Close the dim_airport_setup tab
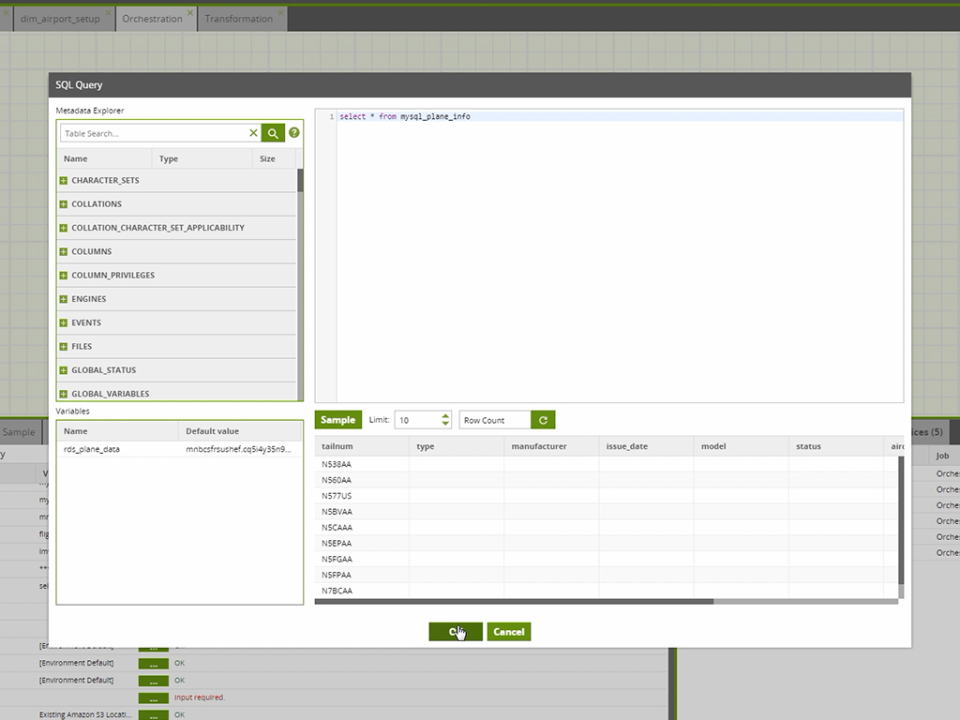 coord(110,12)
